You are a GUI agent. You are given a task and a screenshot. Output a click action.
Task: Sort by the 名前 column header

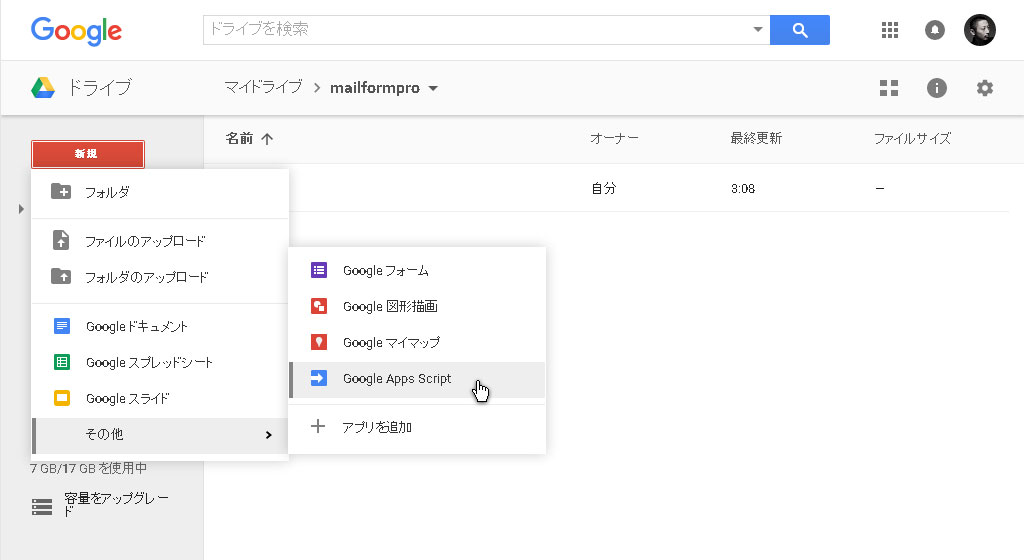click(x=240, y=139)
